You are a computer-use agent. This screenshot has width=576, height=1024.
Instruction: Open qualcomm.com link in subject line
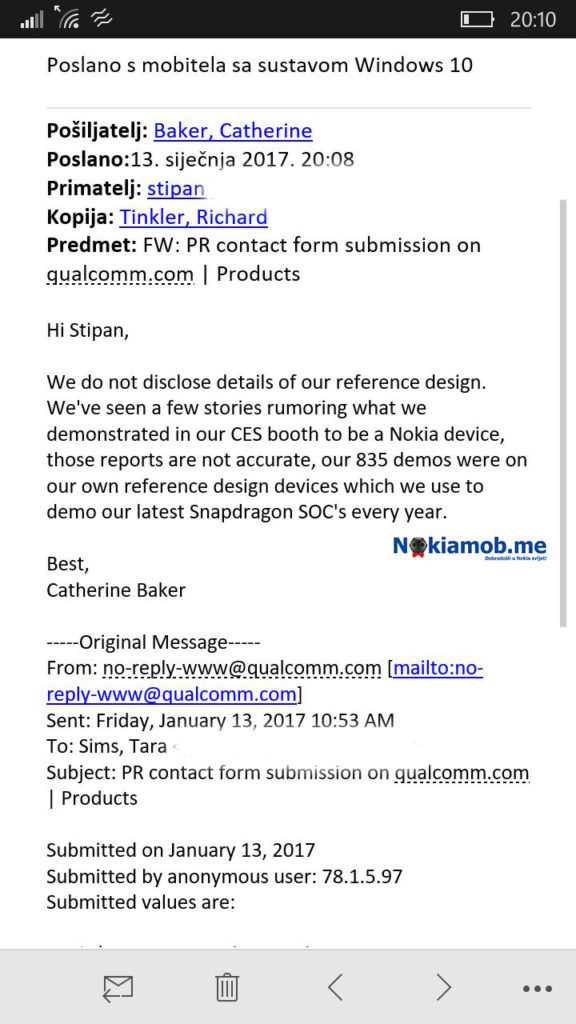(x=120, y=274)
